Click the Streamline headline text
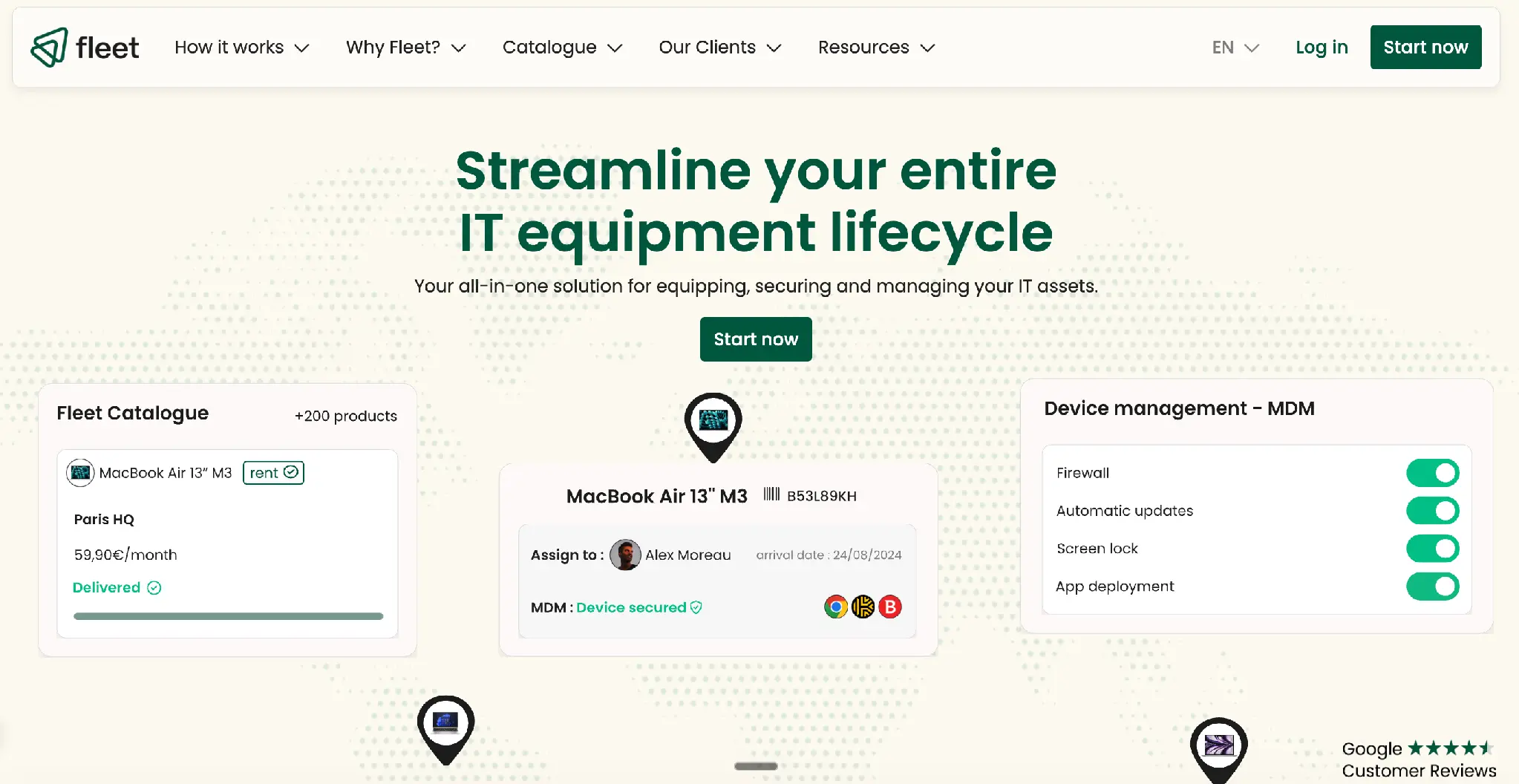The width and height of the screenshot is (1519, 784). (x=756, y=202)
